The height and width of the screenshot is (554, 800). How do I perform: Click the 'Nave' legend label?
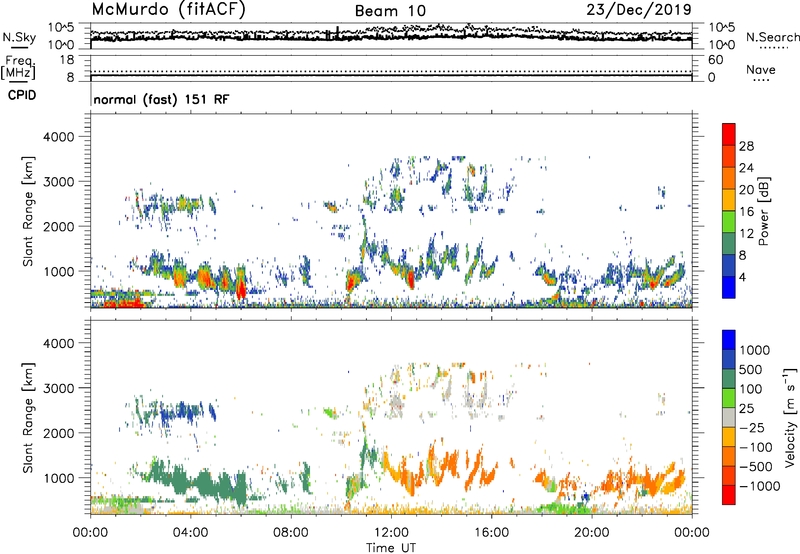tap(761, 69)
